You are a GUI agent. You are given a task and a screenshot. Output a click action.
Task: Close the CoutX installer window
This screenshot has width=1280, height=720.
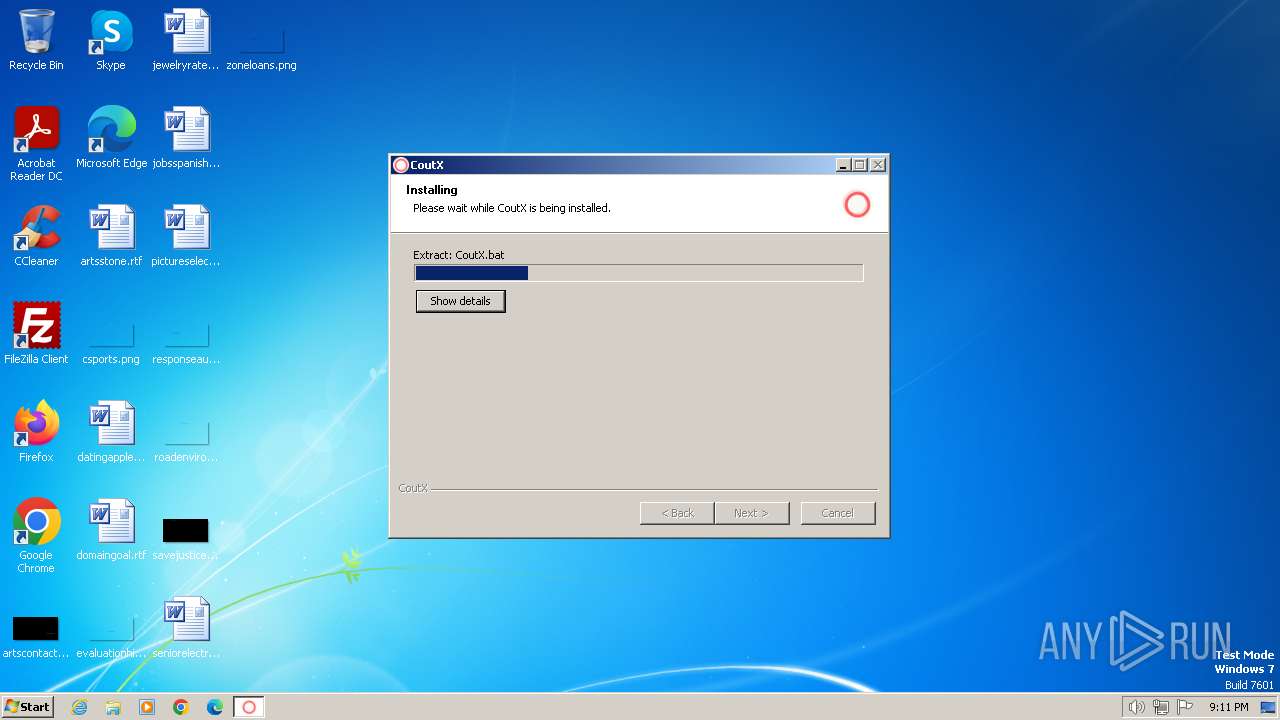[878, 165]
